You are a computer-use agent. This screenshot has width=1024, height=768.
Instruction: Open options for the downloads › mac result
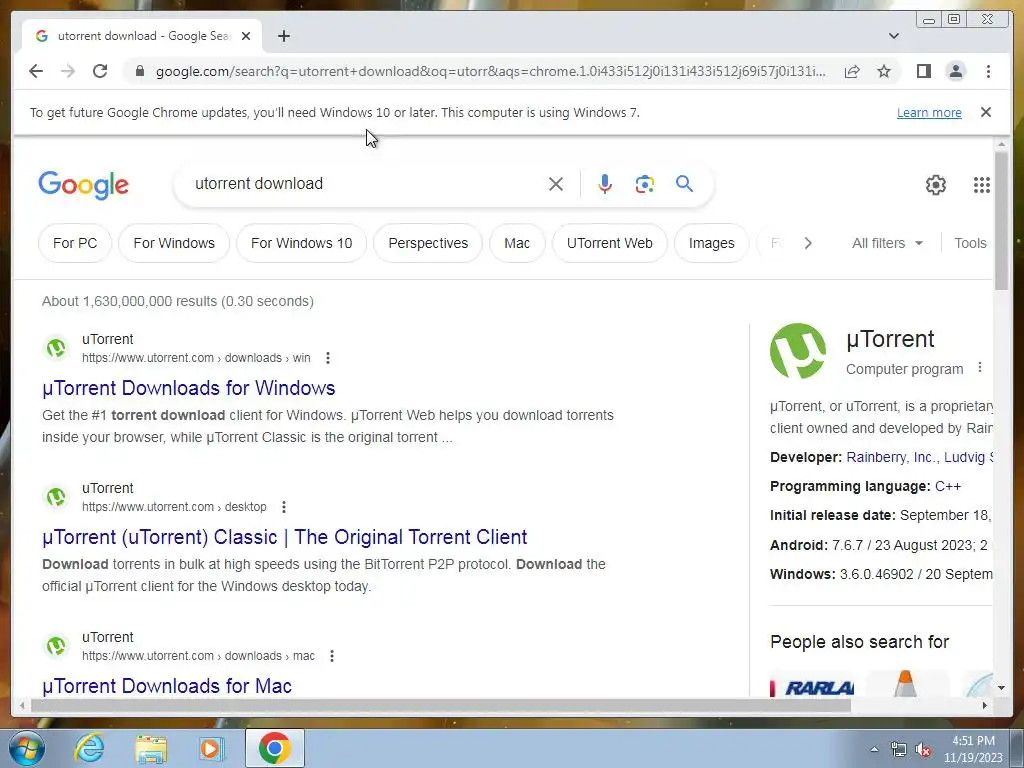[x=332, y=656]
